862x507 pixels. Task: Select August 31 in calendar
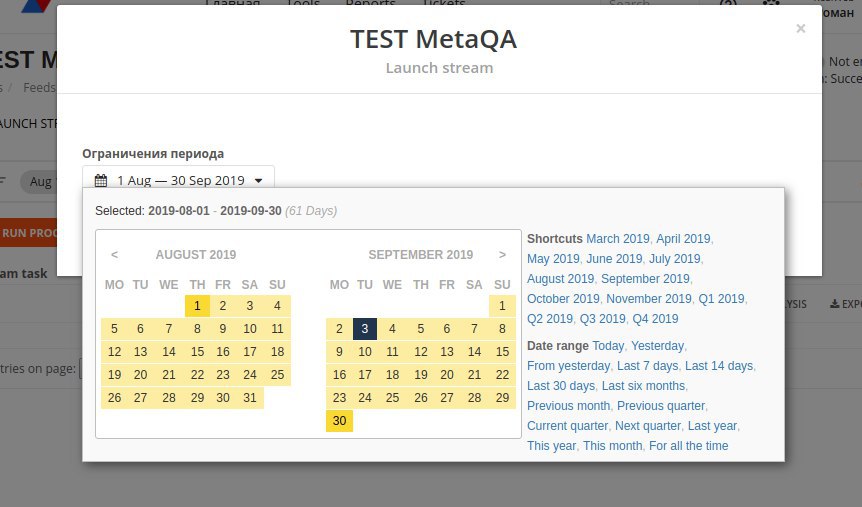pos(250,398)
